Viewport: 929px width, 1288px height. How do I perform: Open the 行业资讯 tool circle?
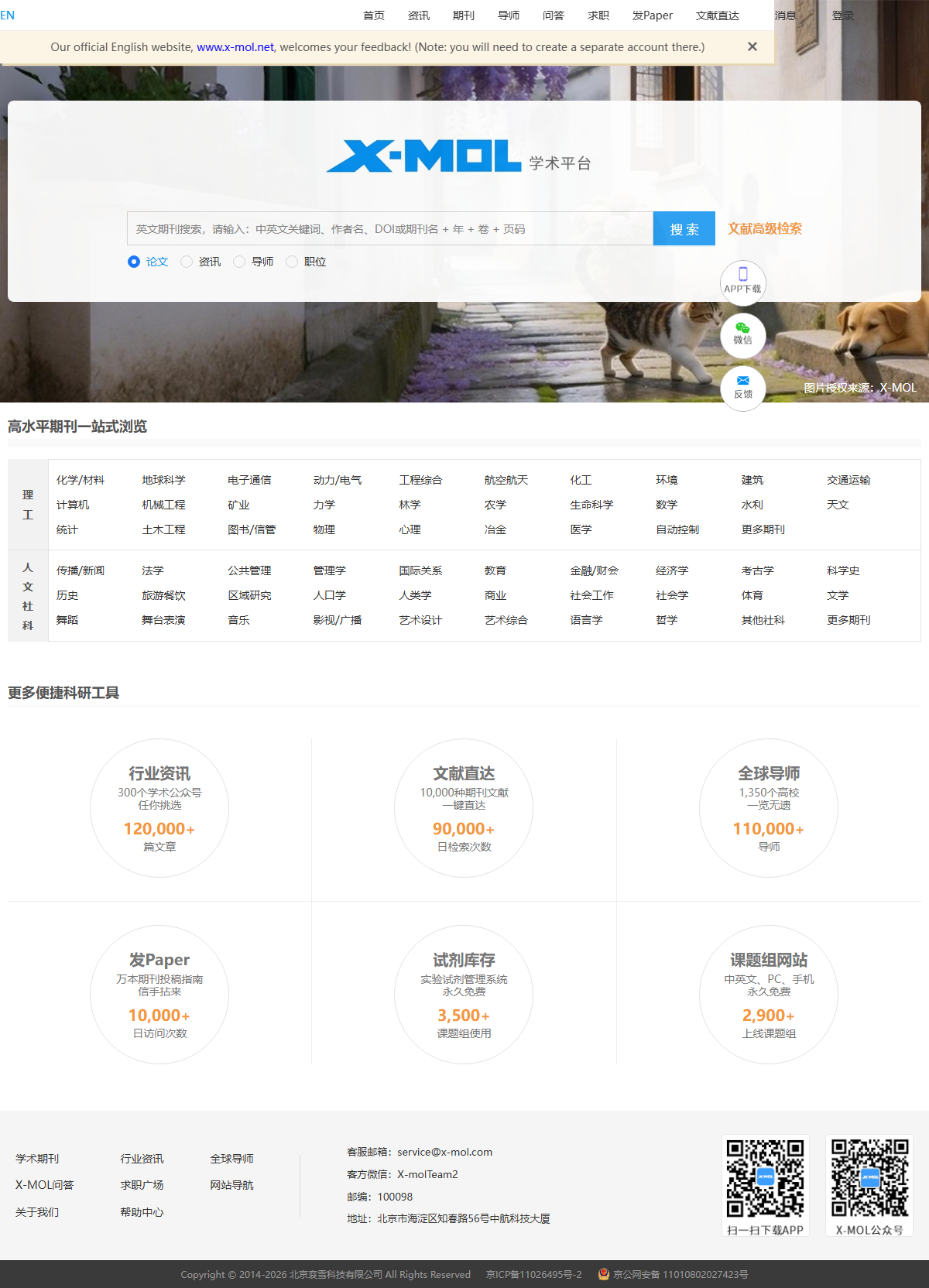pos(159,808)
